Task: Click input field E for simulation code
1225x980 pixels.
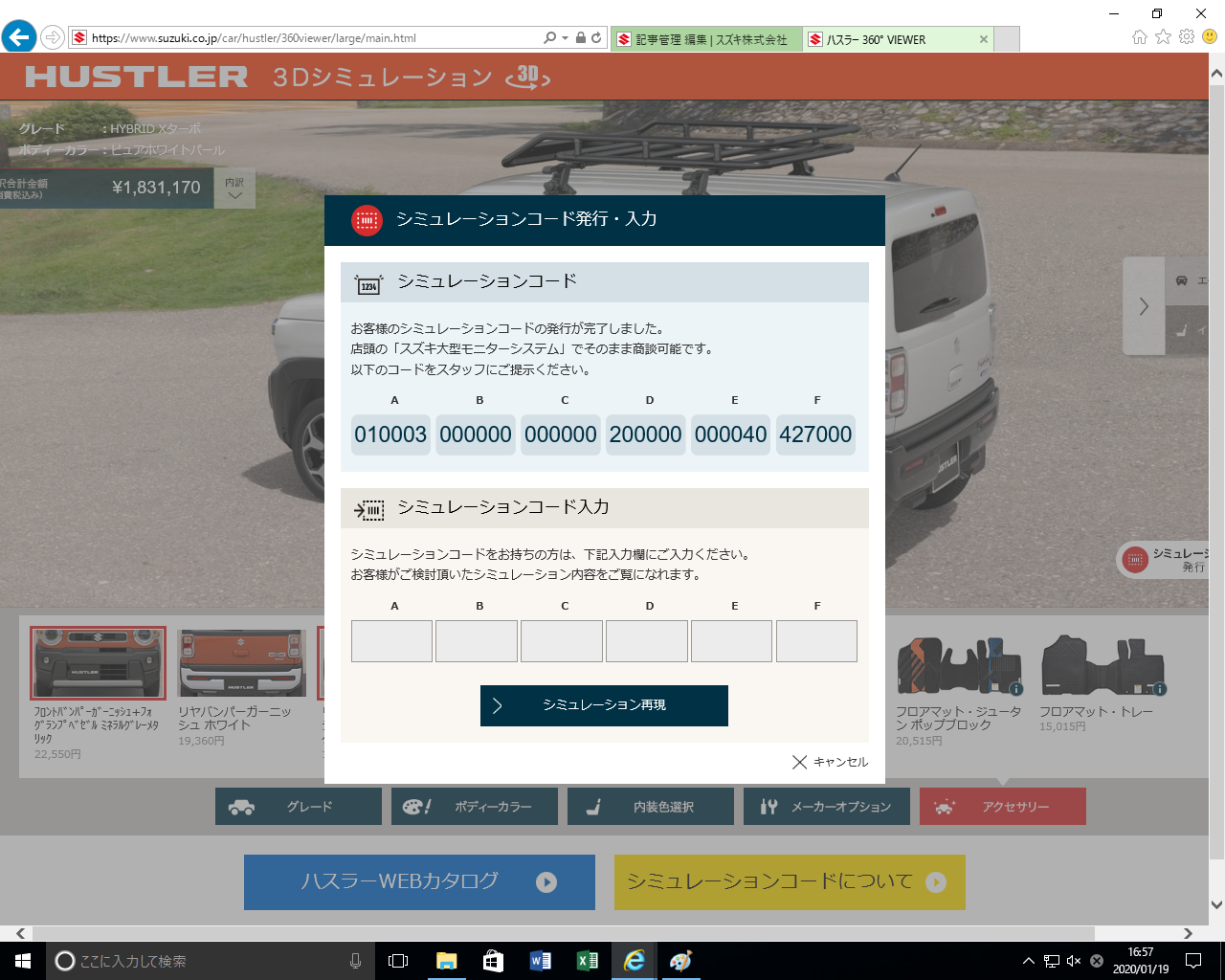Action: 731,641
